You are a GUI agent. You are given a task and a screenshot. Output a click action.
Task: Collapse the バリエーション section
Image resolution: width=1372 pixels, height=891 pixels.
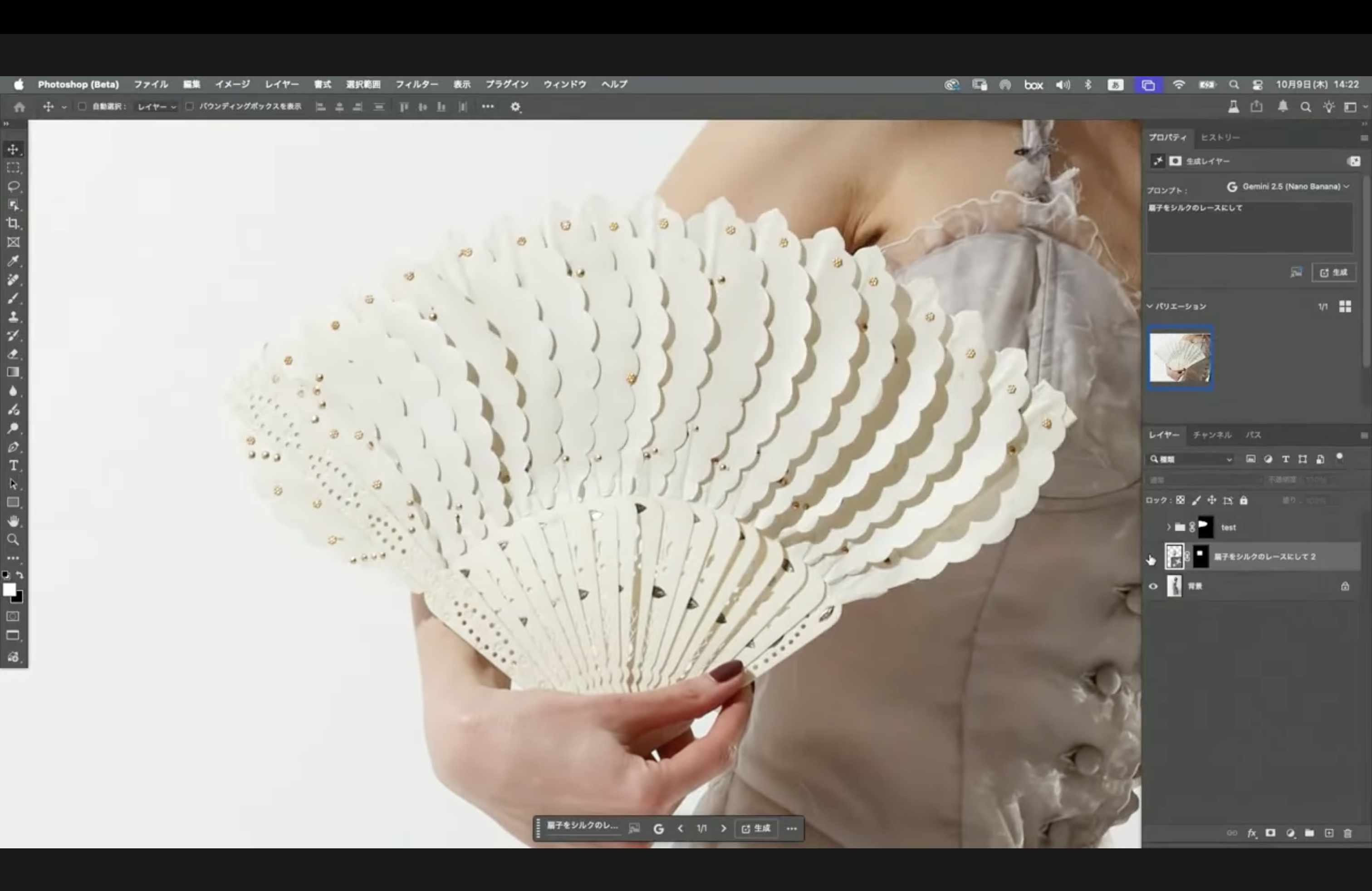click(x=1150, y=306)
